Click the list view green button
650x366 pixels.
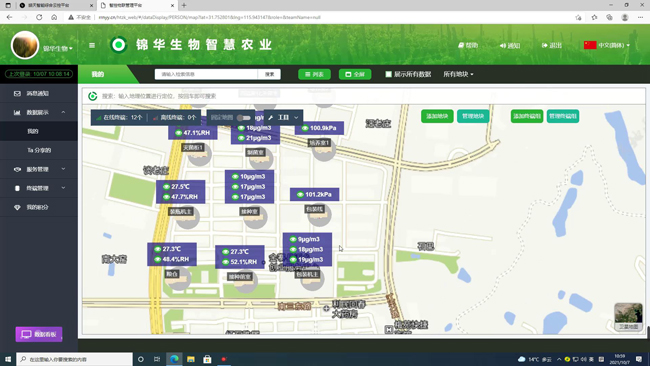tap(314, 74)
